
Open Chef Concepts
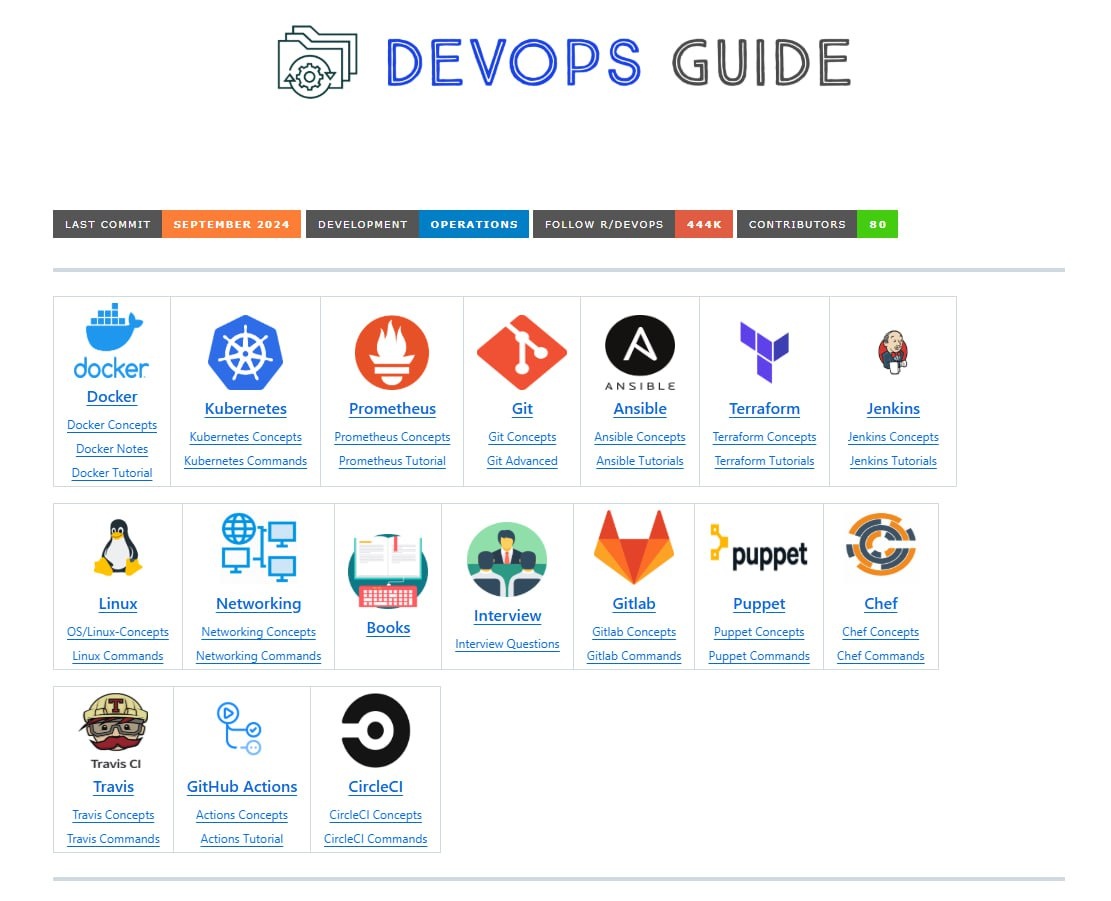tap(881, 632)
